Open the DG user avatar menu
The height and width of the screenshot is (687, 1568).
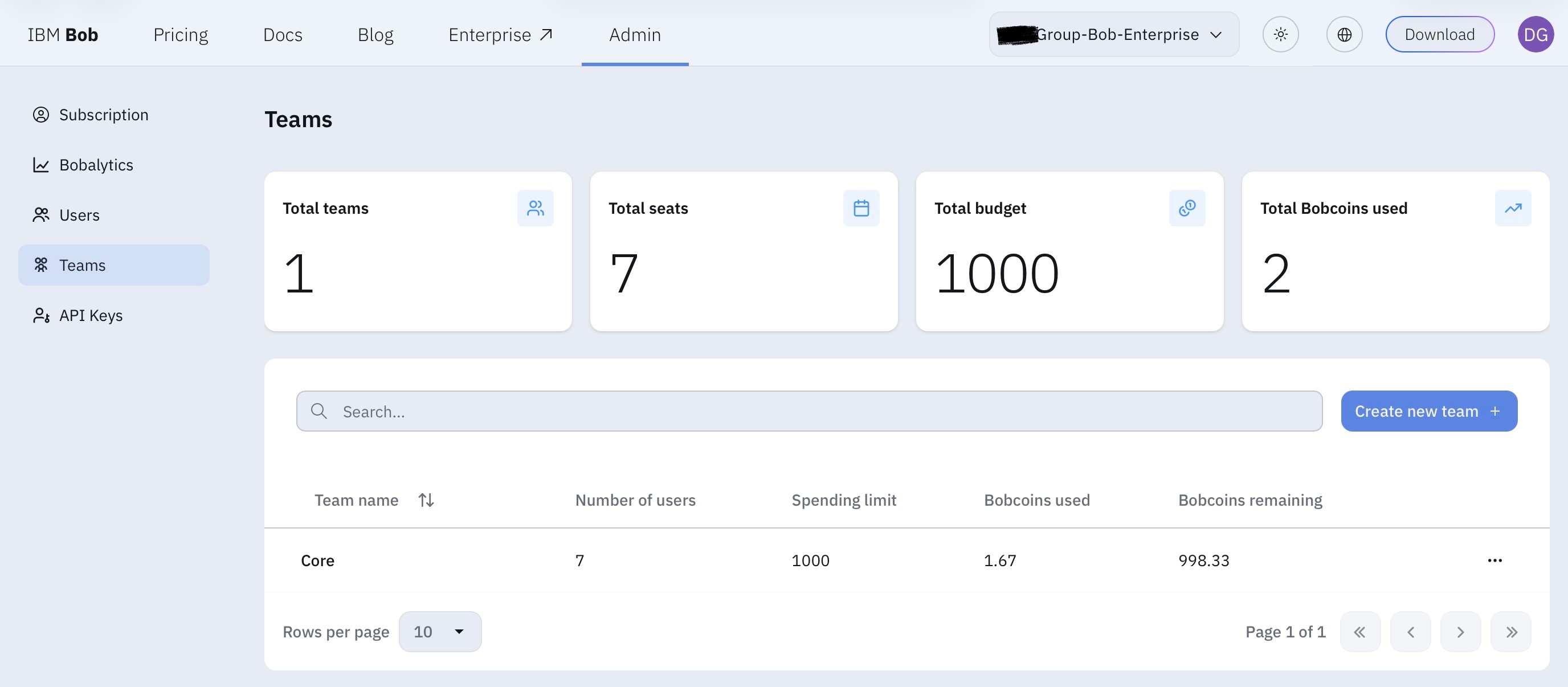1535,35
